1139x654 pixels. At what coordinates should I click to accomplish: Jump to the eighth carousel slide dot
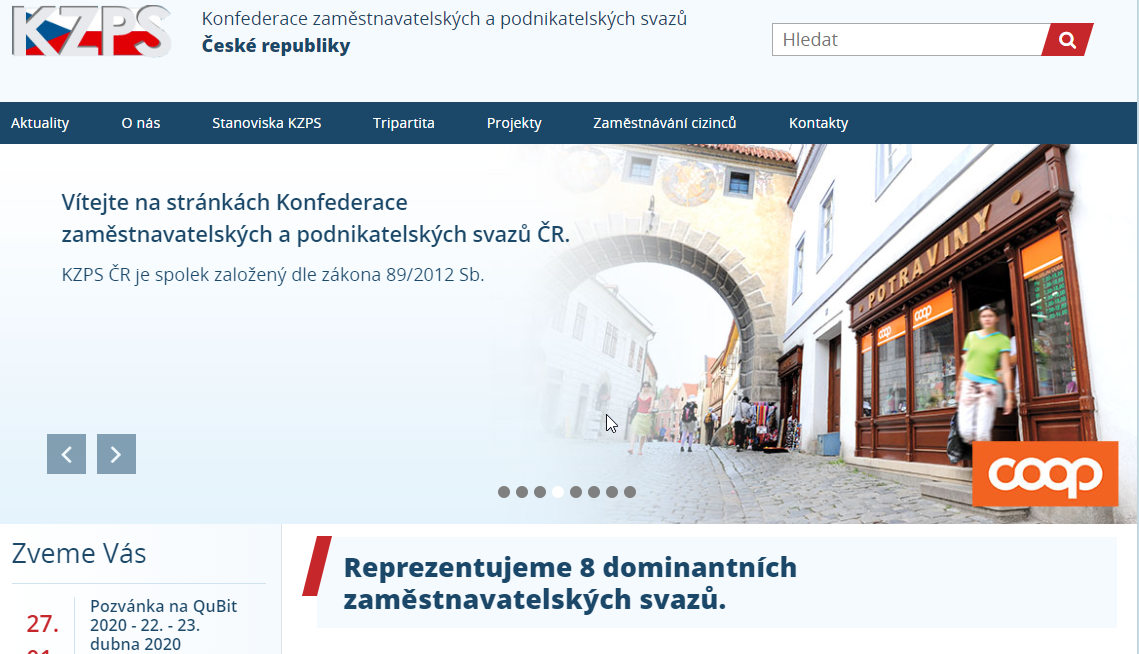[x=630, y=492]
